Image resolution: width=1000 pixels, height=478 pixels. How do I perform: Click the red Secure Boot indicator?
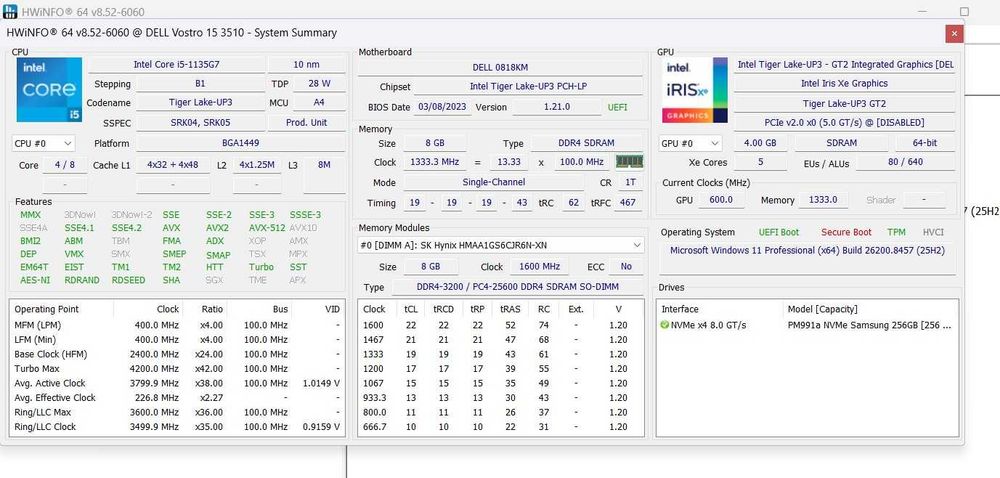tap(846, 232)
